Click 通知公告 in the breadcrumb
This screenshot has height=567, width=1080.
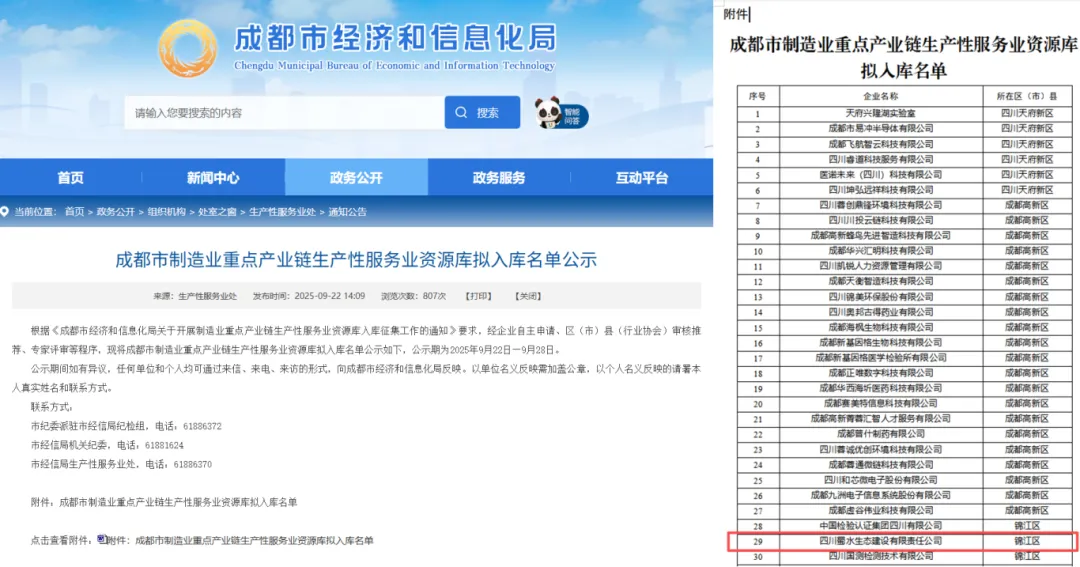(x=347, y=212)
